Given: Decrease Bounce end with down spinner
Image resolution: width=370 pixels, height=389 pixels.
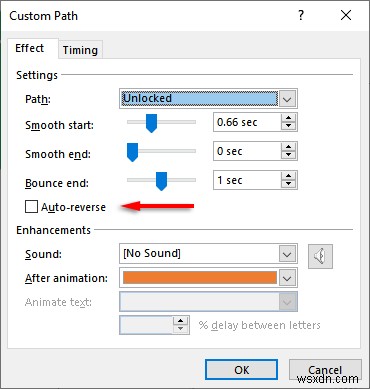Looking at the screenshot, I should (x=288, y=184).
